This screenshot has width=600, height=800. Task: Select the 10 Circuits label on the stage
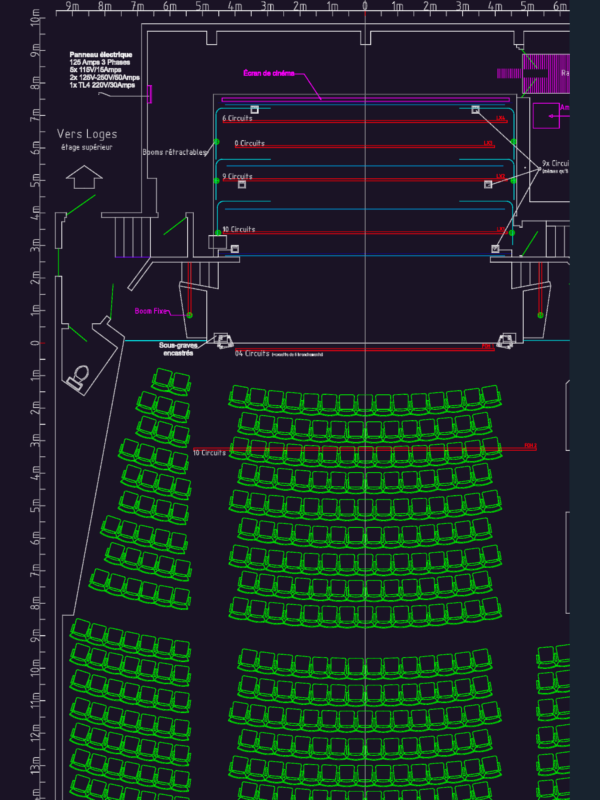[239, 229]
